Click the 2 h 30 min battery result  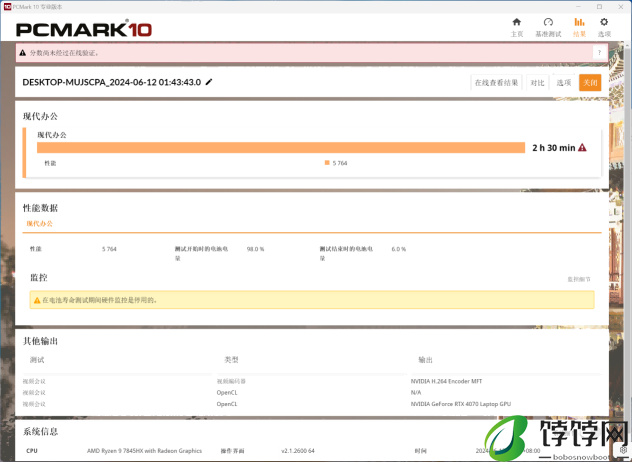(x=553, y=148)
